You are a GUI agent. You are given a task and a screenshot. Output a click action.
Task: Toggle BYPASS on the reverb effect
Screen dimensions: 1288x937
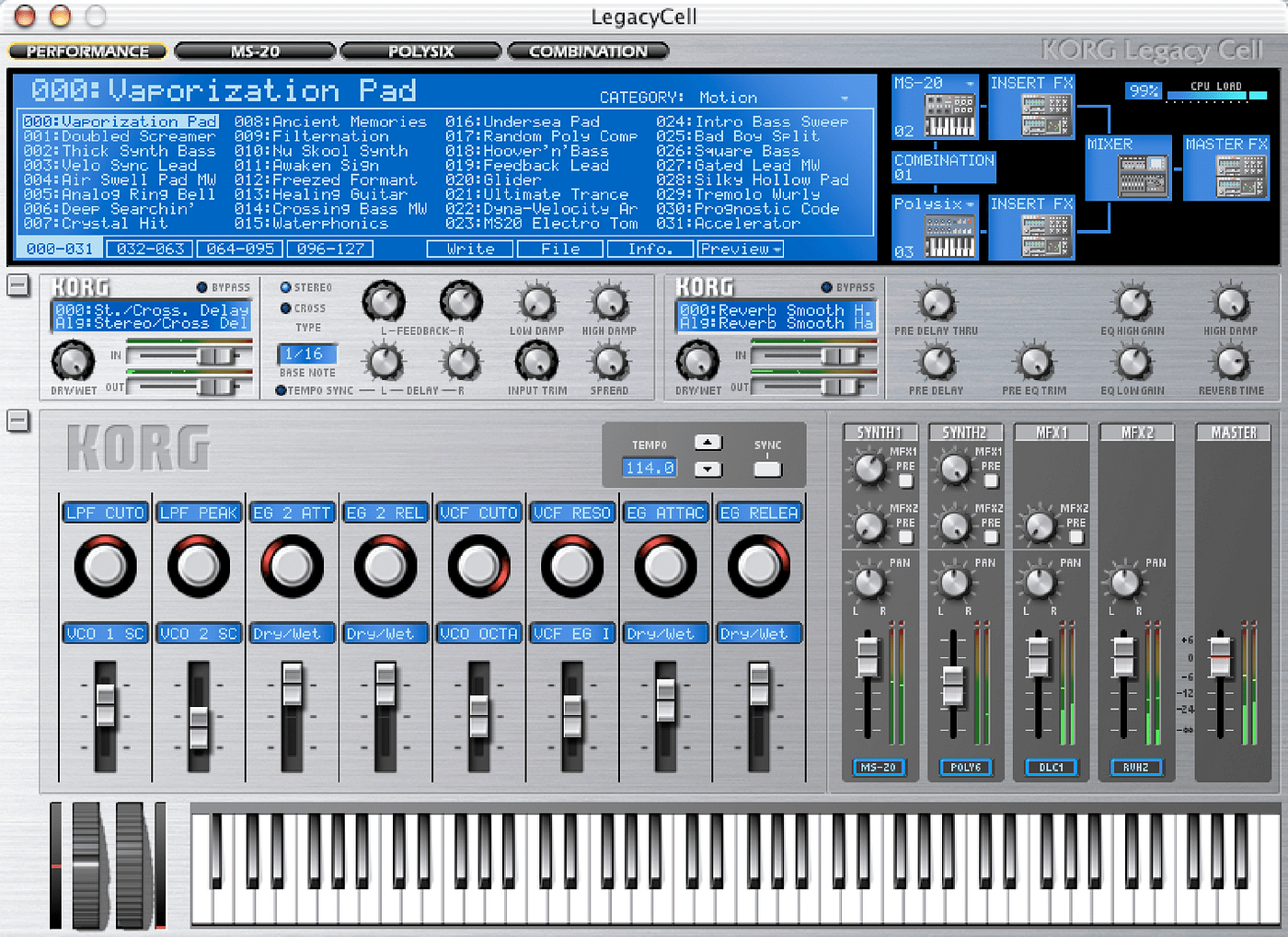pyautogui.click(x=826, y=287)
